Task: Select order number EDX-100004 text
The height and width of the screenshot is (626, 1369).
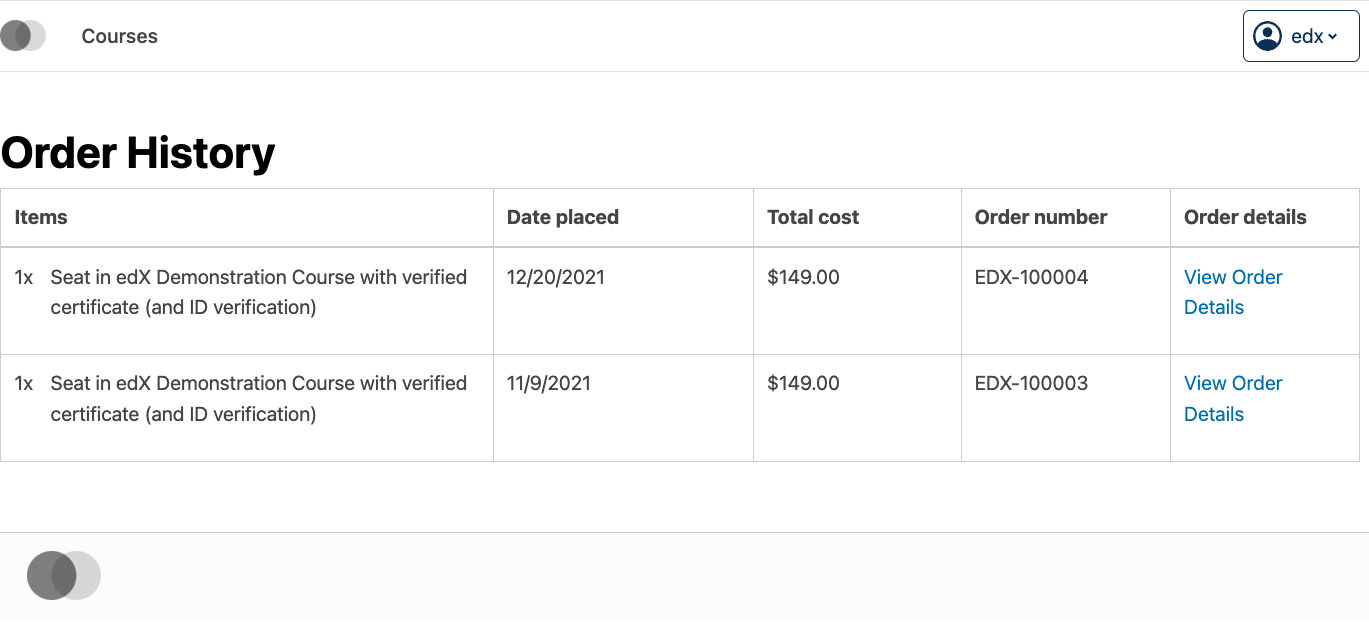Action: click(x=1031, y=277)
